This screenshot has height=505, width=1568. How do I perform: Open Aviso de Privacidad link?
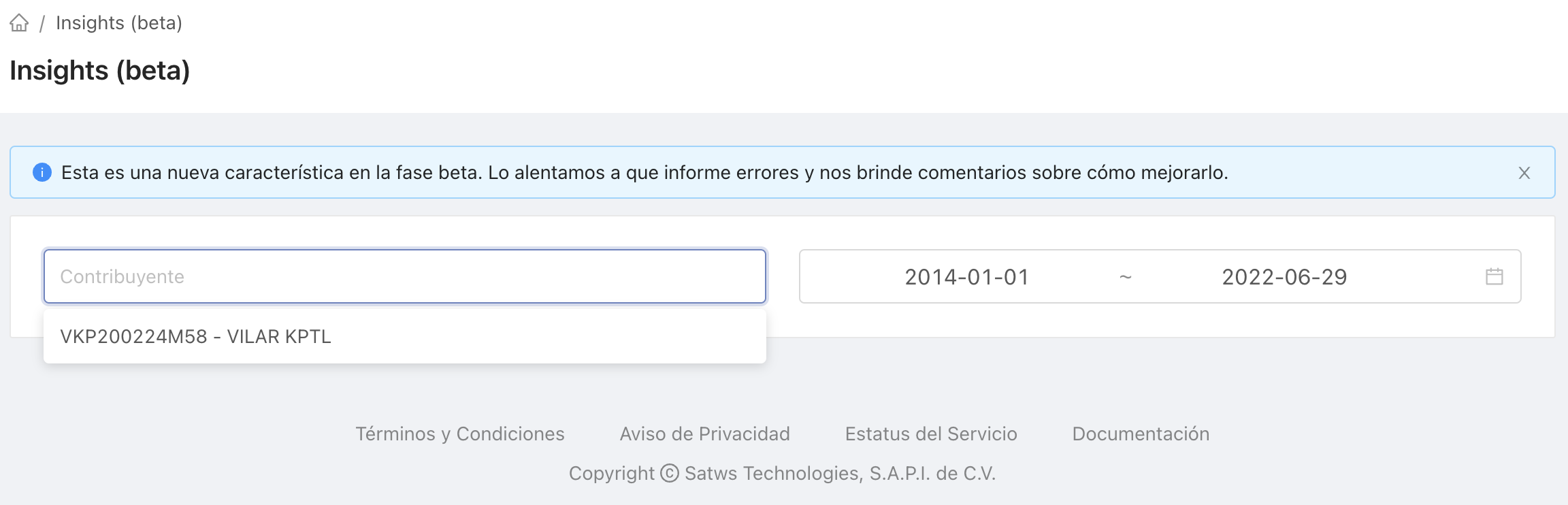pyautogui.click(x=705, y=434)
